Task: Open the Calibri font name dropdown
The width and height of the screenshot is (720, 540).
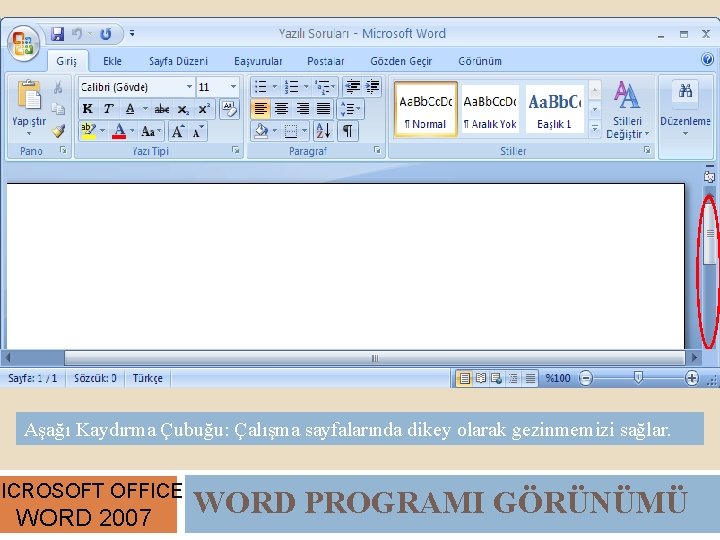Action: coord(189,87)
